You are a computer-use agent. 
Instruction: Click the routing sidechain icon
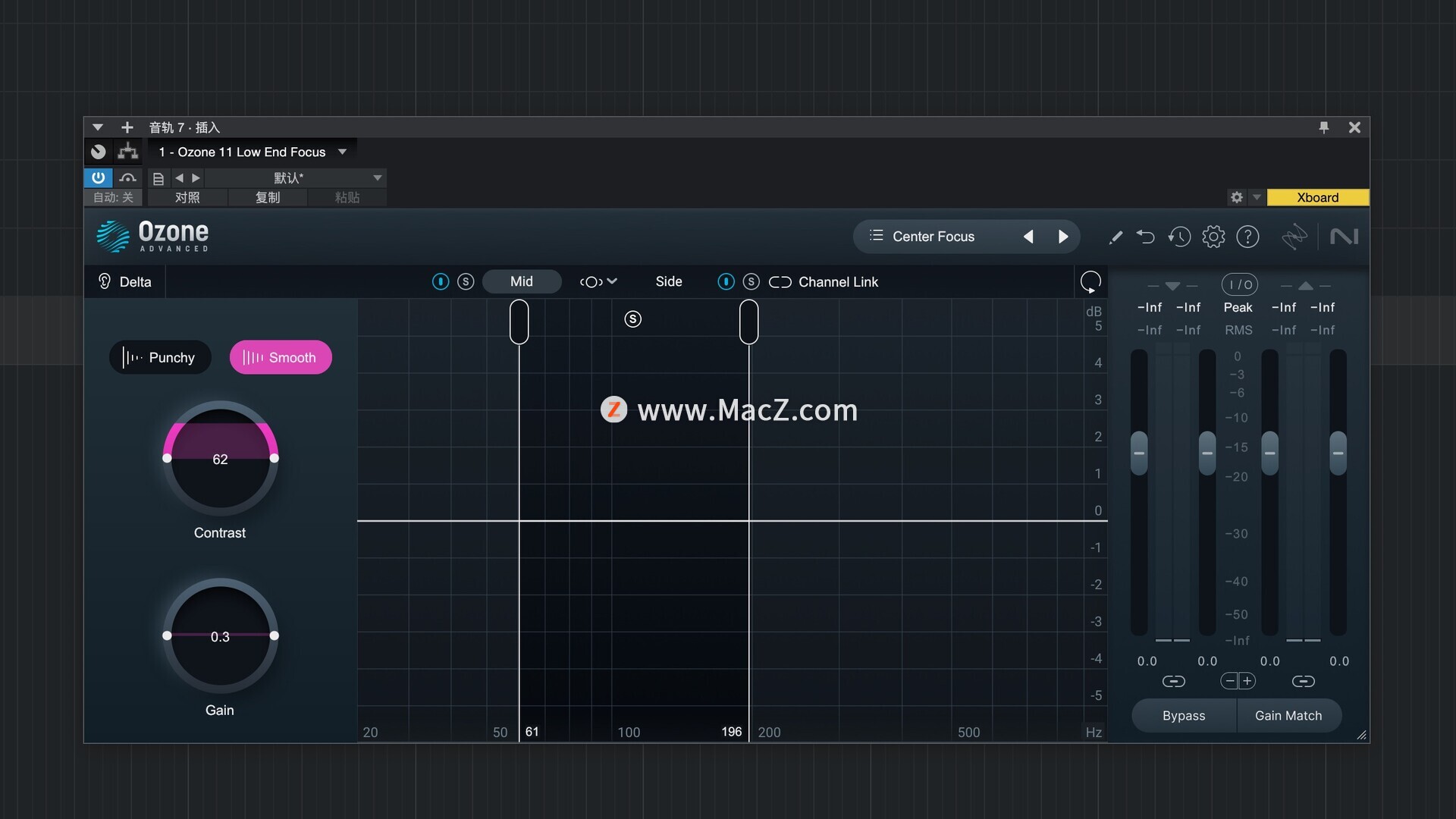(128, 152)
